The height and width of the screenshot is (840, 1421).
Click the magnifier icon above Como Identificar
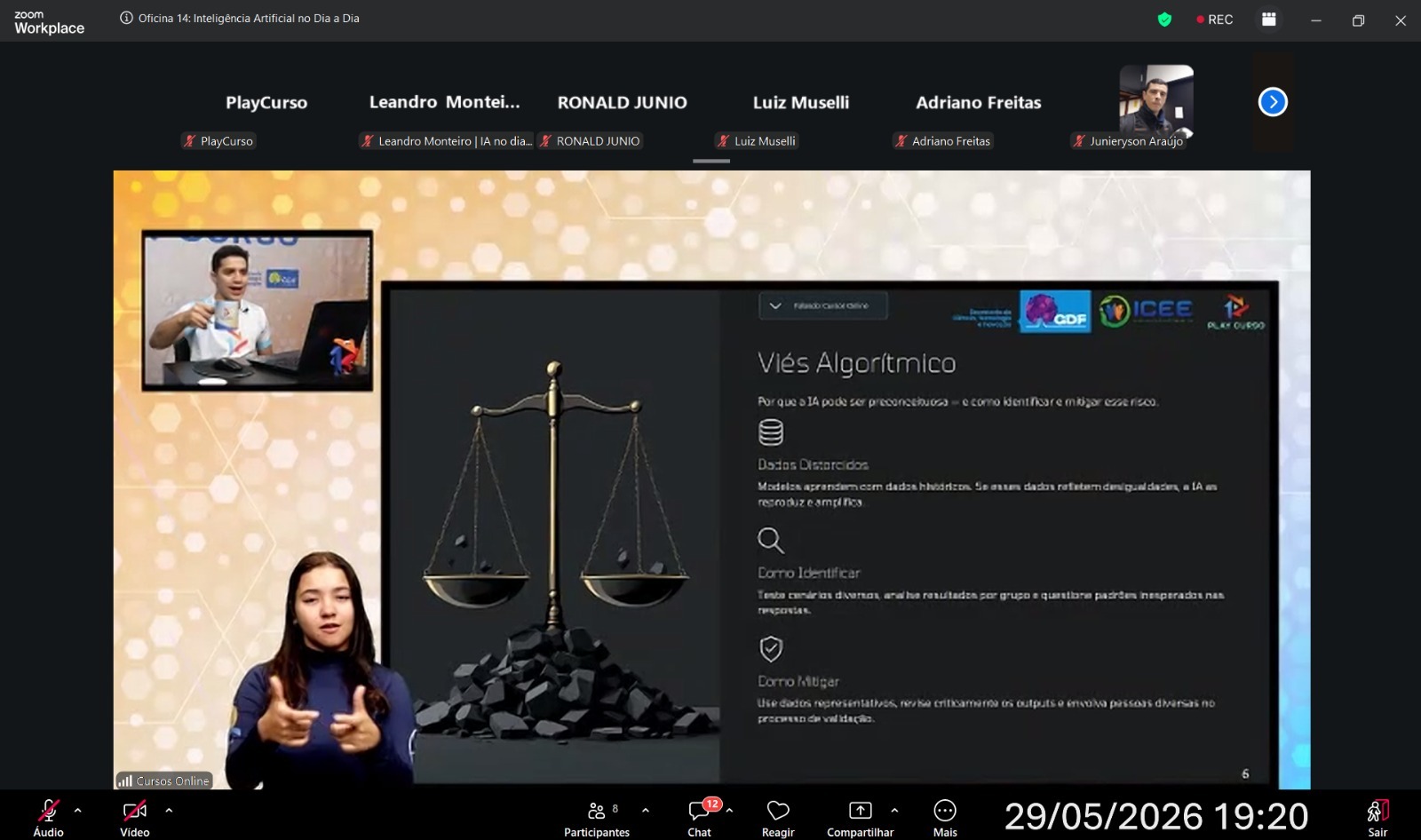[x=771, y=540]
